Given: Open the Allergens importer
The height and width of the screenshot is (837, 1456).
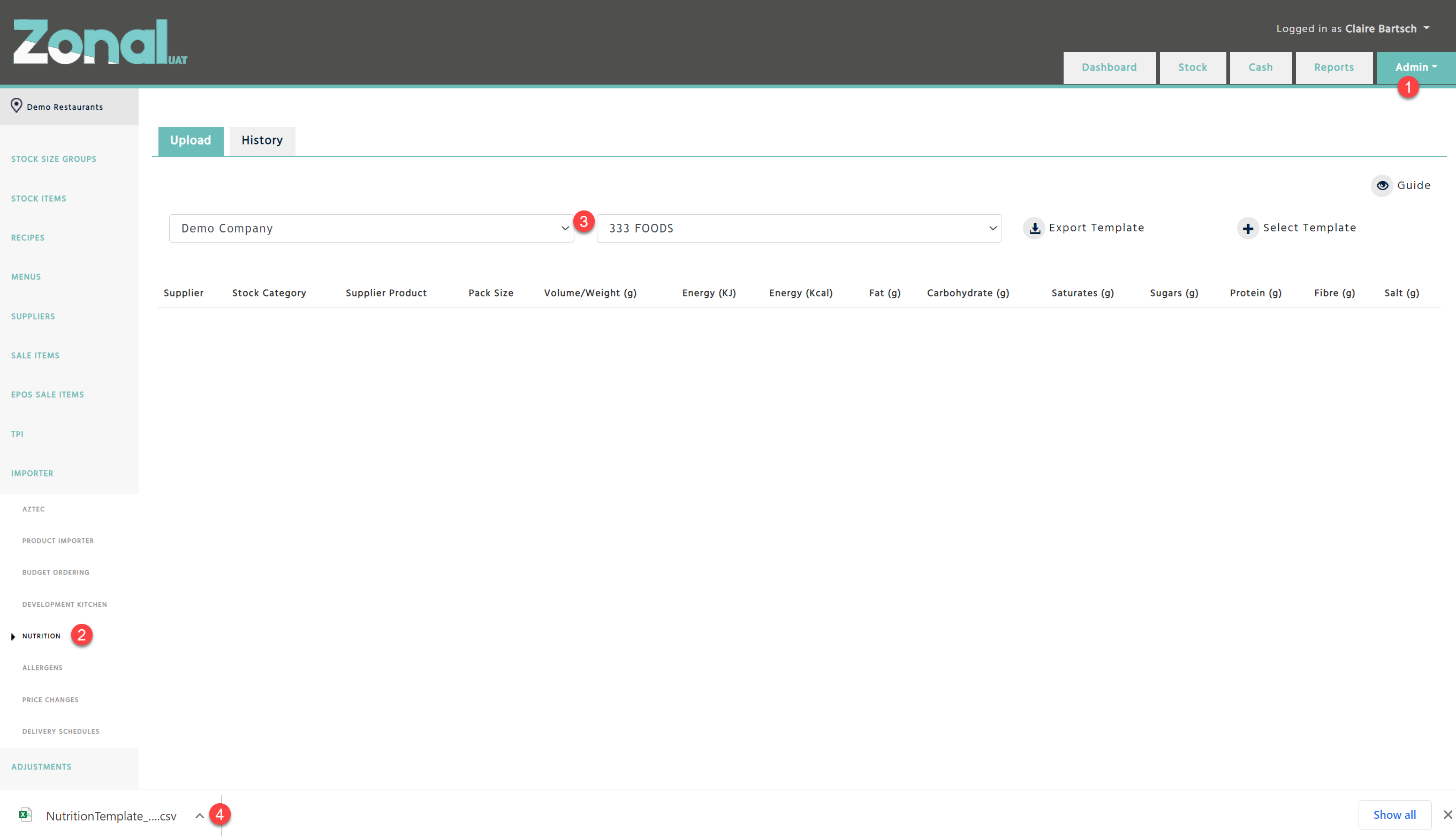Looking at the screenshot, I should (42, 668).
